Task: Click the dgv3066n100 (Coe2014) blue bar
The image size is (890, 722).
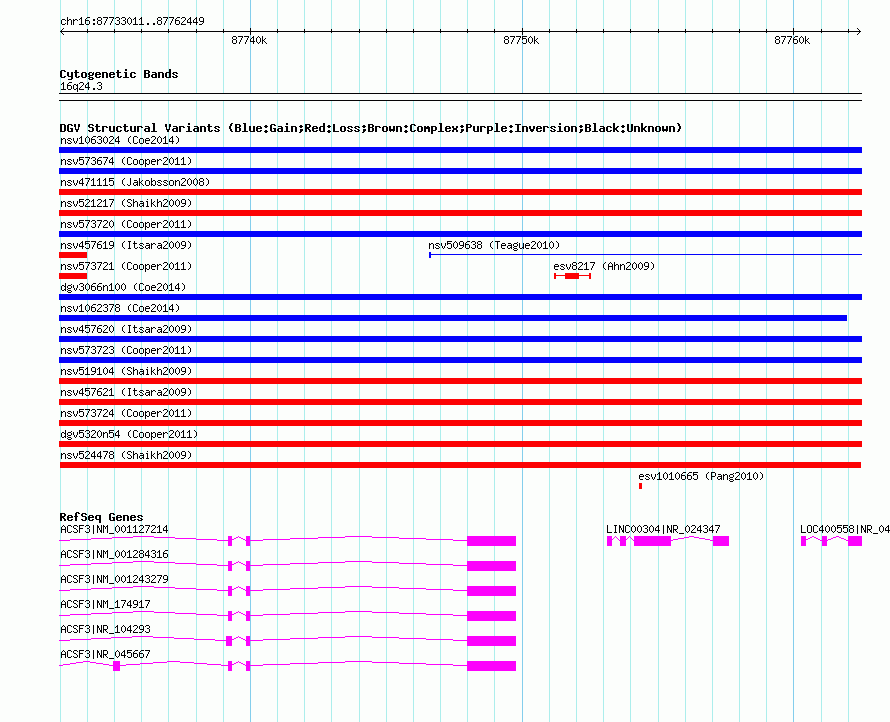Action: 460,297
